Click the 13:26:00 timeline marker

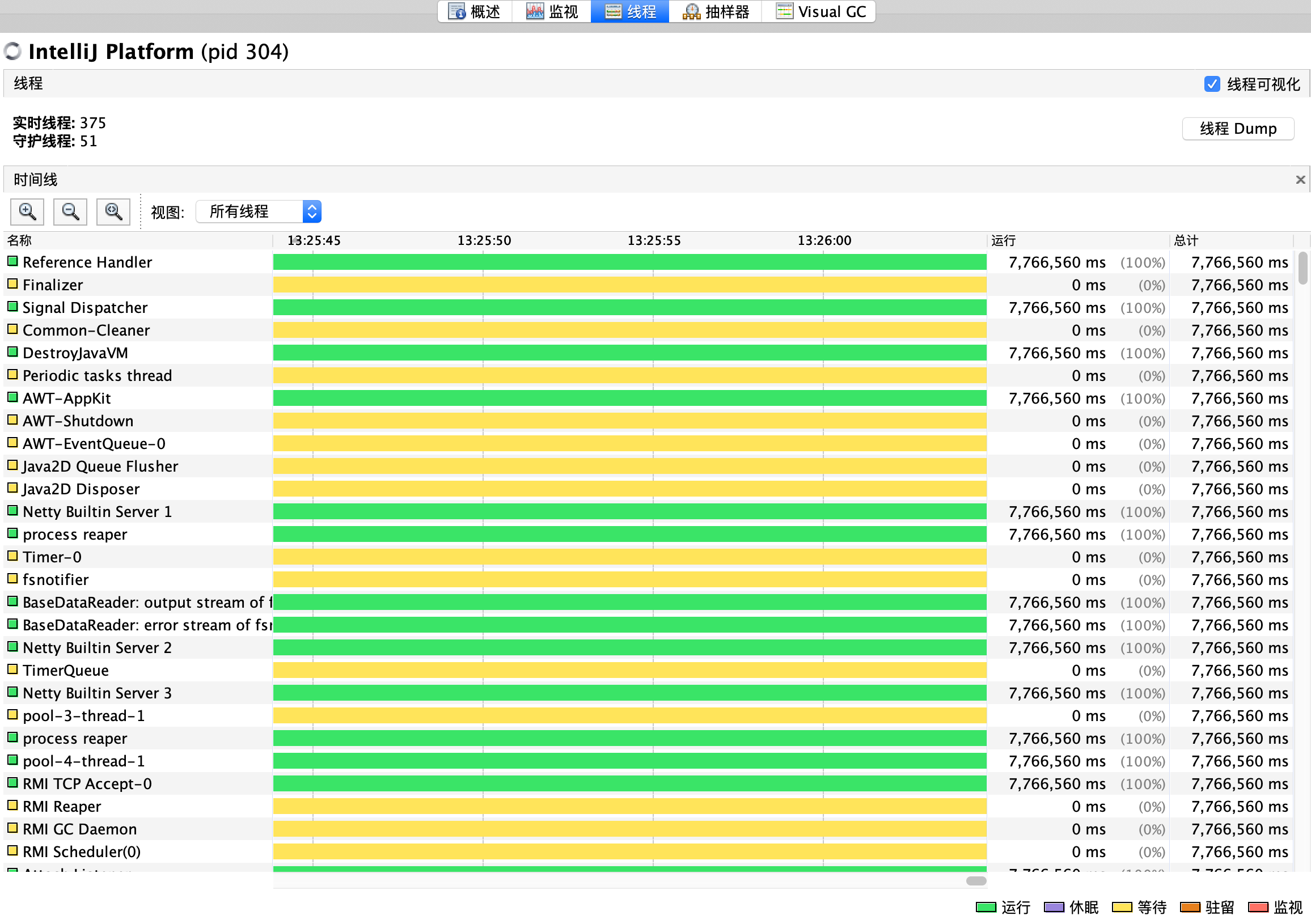(x=824, y=240)
